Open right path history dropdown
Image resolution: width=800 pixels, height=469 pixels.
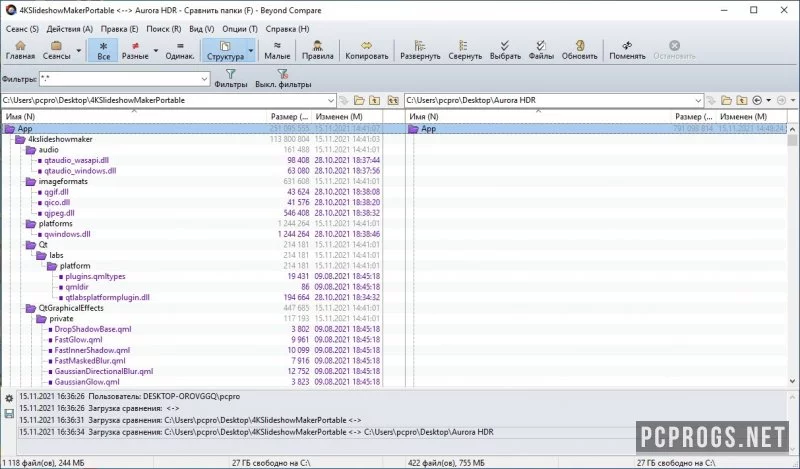coord(698,101)
